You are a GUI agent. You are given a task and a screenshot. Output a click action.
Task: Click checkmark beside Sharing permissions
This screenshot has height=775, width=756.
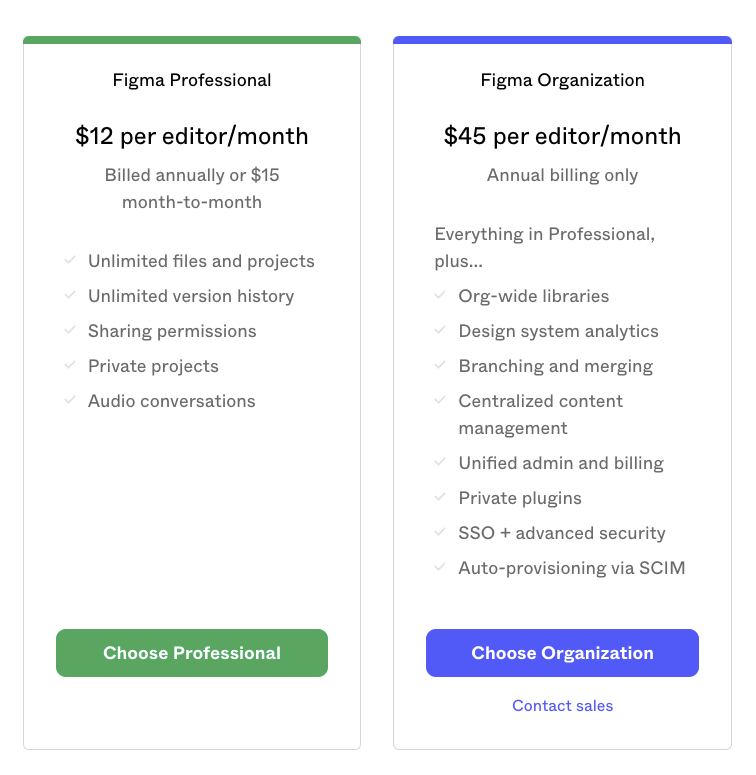tap(70, 330)
